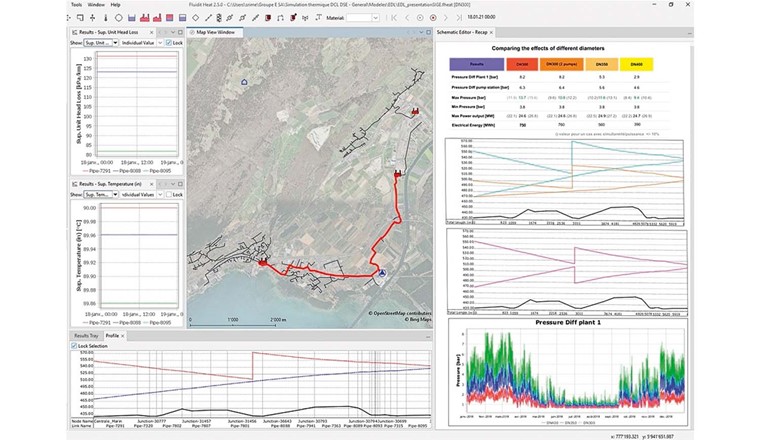760x440 pixels.
Task: Open view menu chevron of Map View Window
Action: 421,32
